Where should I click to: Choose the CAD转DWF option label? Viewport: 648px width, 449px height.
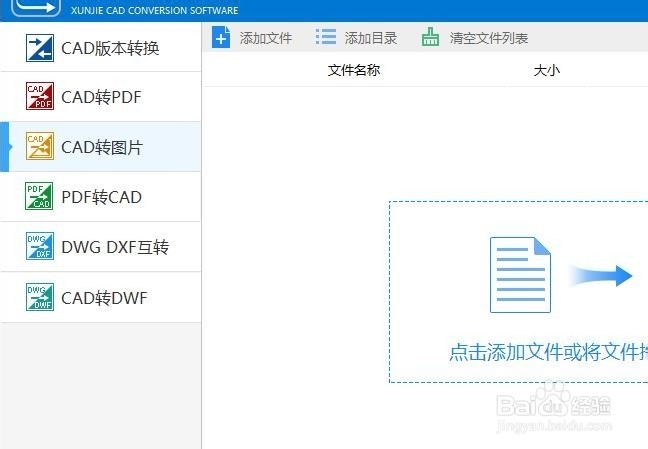pyautogui.click(x=104, y=298)
